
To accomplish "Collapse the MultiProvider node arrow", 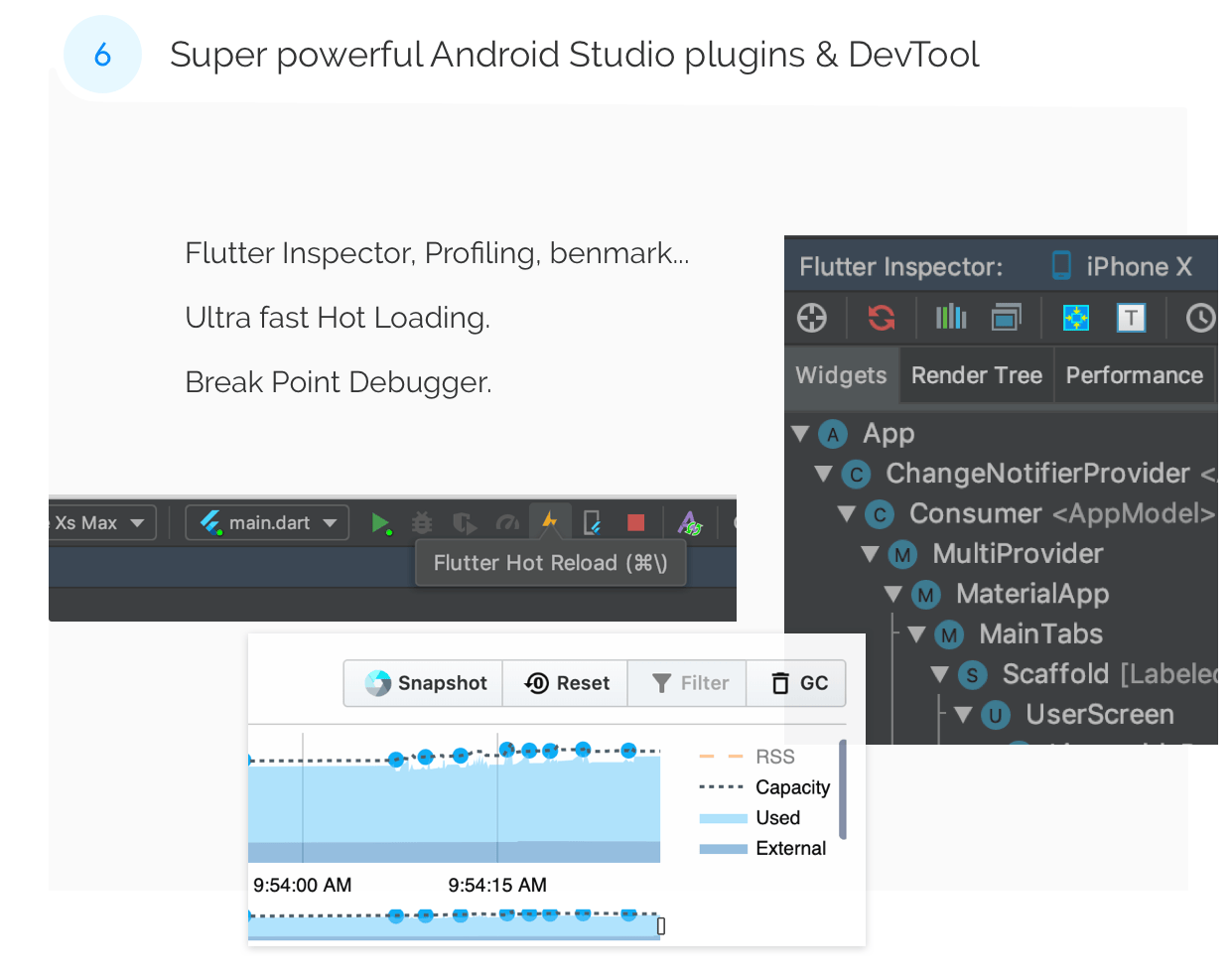I will click(x=871, y=554).
